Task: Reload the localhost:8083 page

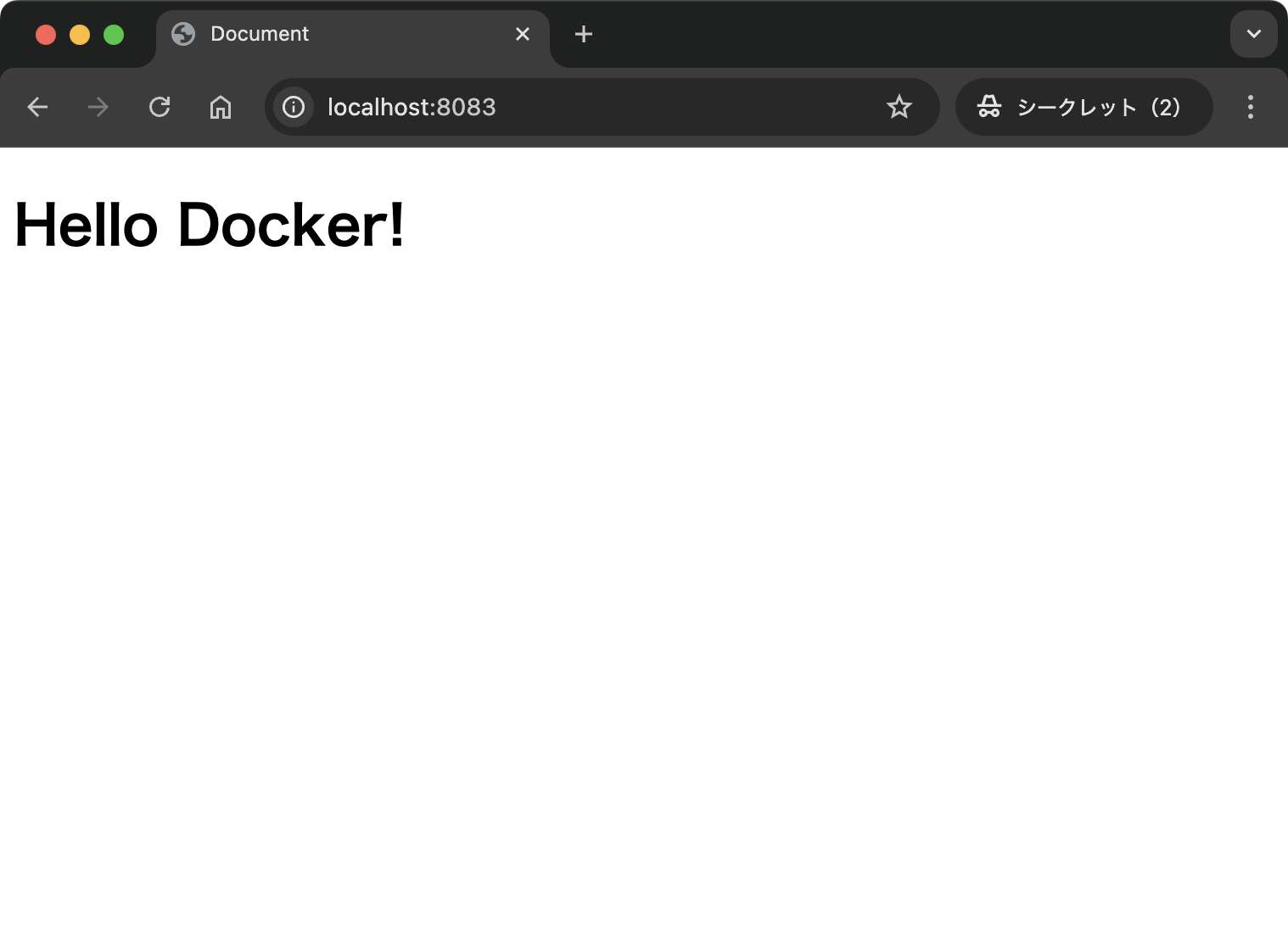Action: pyautogui.click(x=160, y=107)
